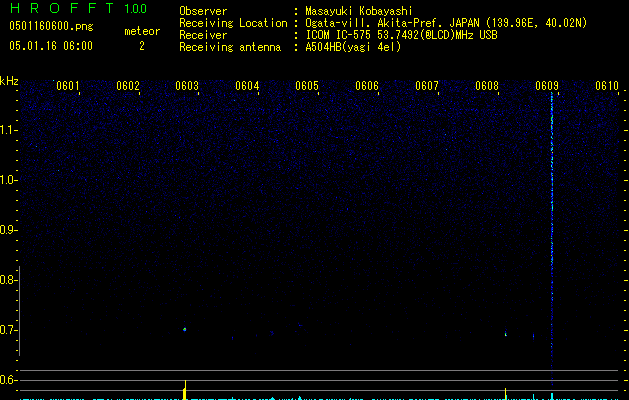Click the 0606 time axis marker
The image size is (629, 400).
pos(367,86)
